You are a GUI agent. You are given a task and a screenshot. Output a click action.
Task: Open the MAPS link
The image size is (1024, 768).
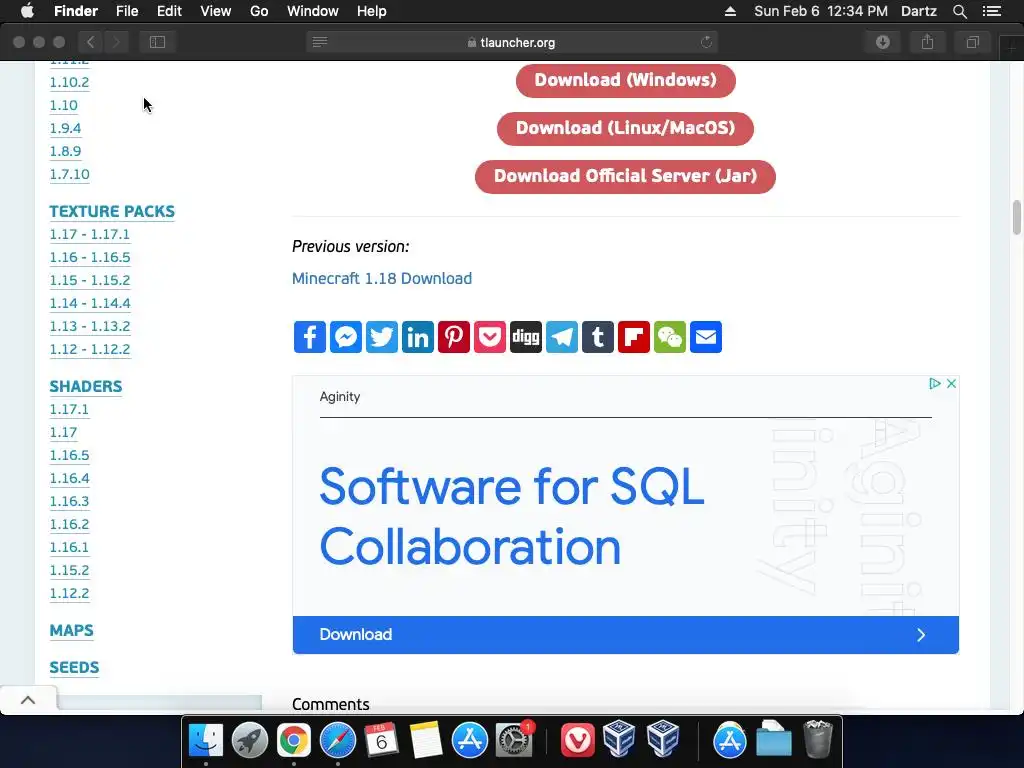[x=71, y=631]
